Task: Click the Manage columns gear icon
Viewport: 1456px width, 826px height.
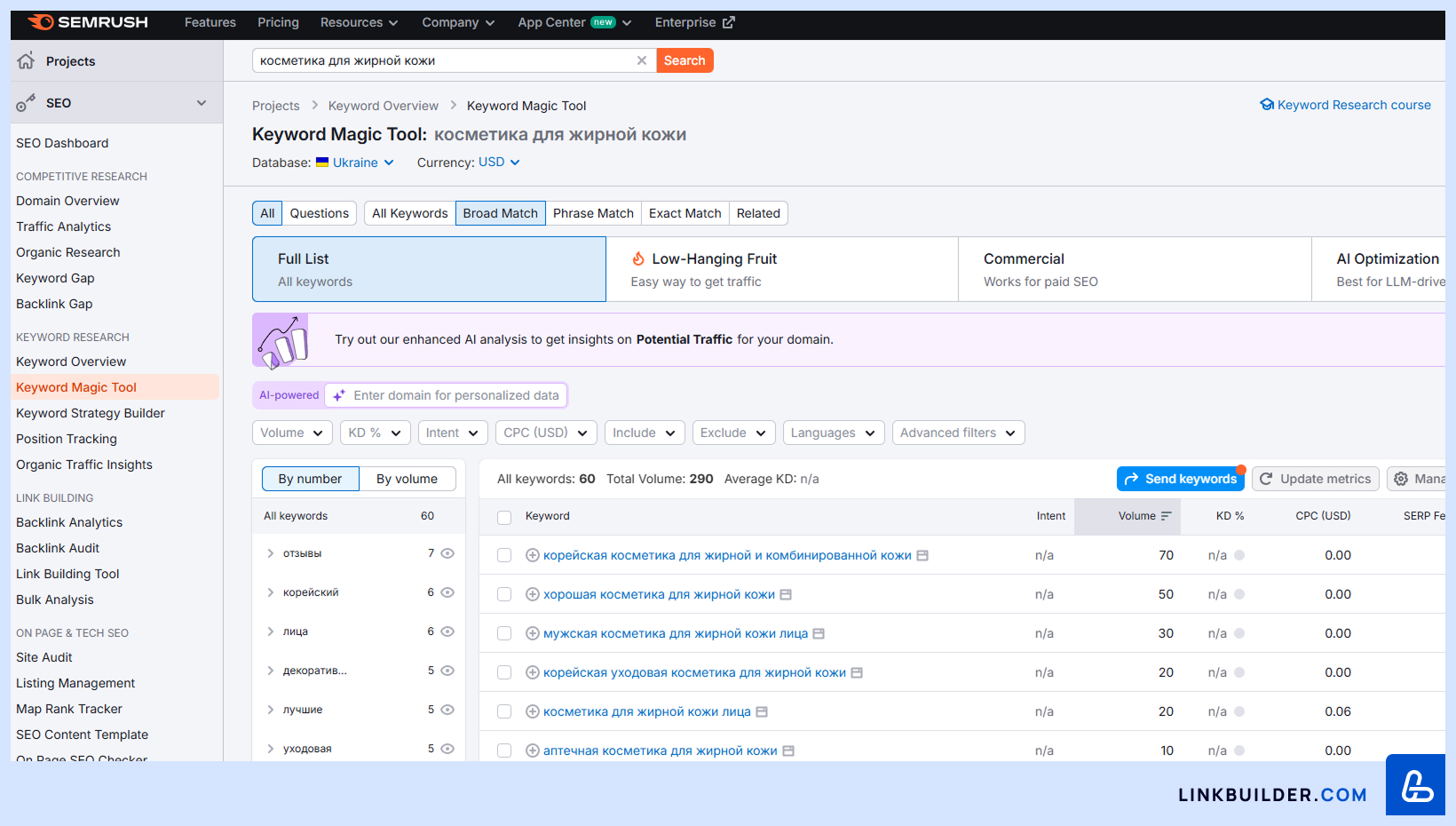Action: [x=1401, y=479]
